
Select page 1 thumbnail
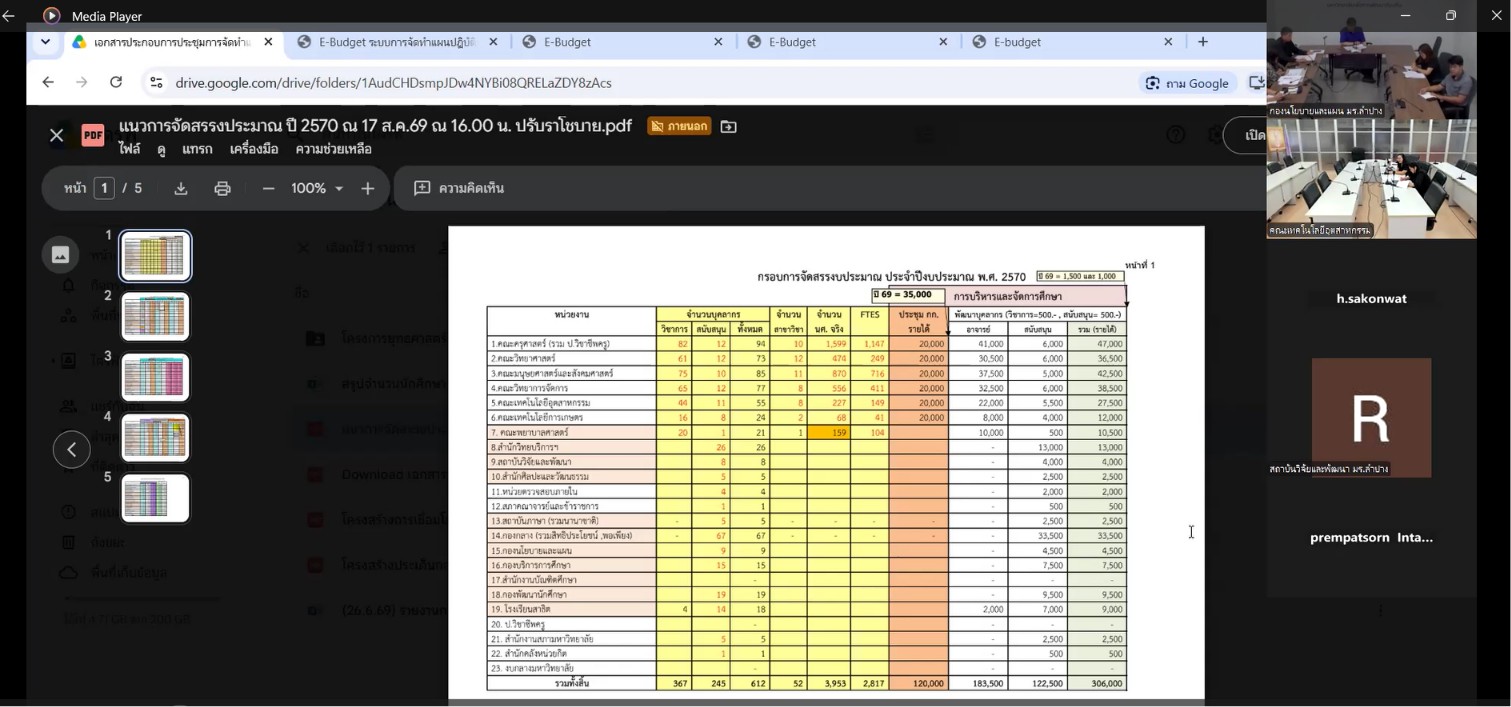tap(155, 256)
